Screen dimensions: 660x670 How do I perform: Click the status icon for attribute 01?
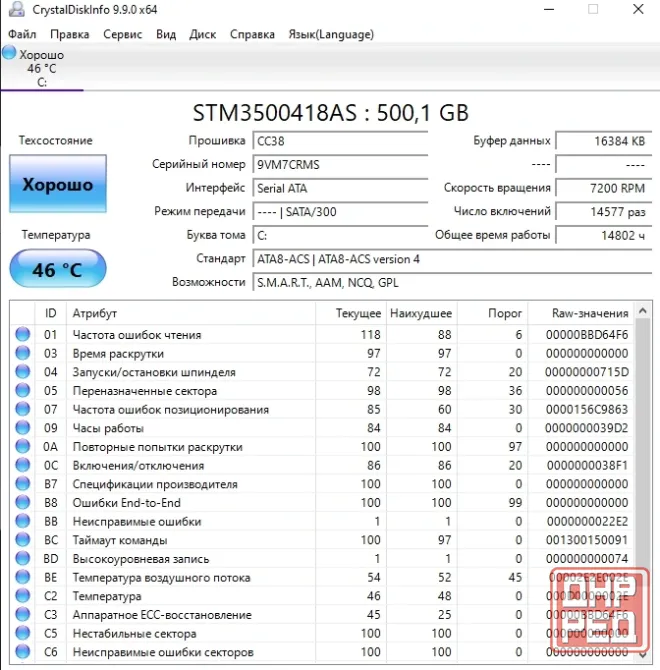click(23, 334)
